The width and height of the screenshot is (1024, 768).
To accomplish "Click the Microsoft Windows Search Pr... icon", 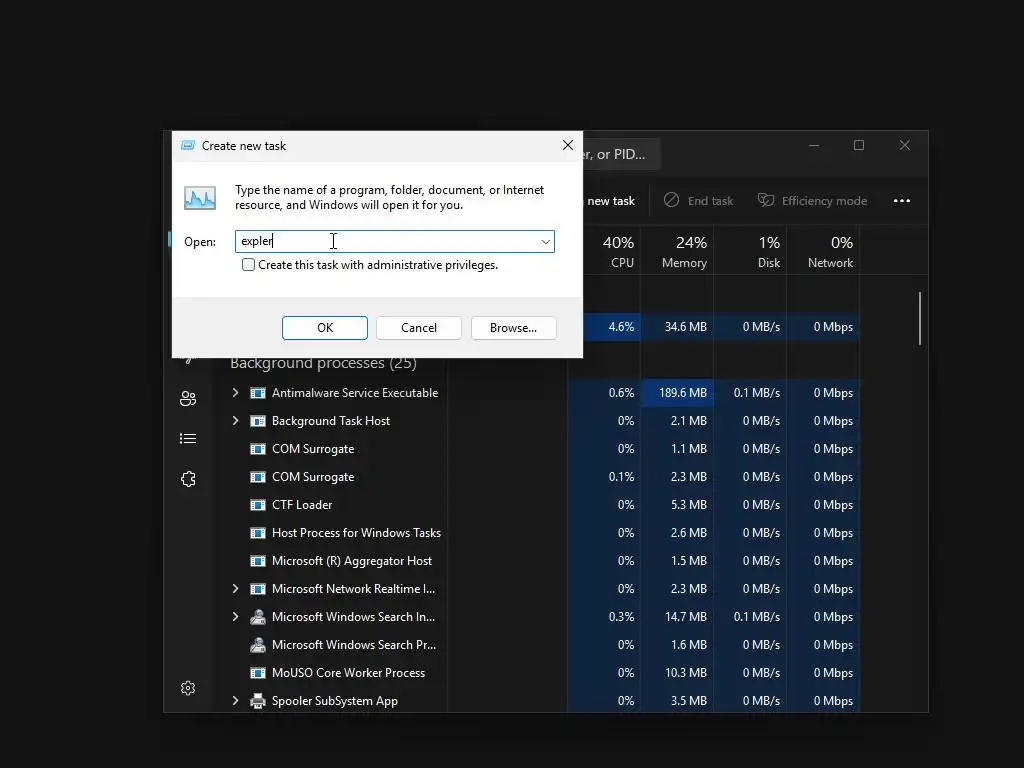I will (258, 645).
